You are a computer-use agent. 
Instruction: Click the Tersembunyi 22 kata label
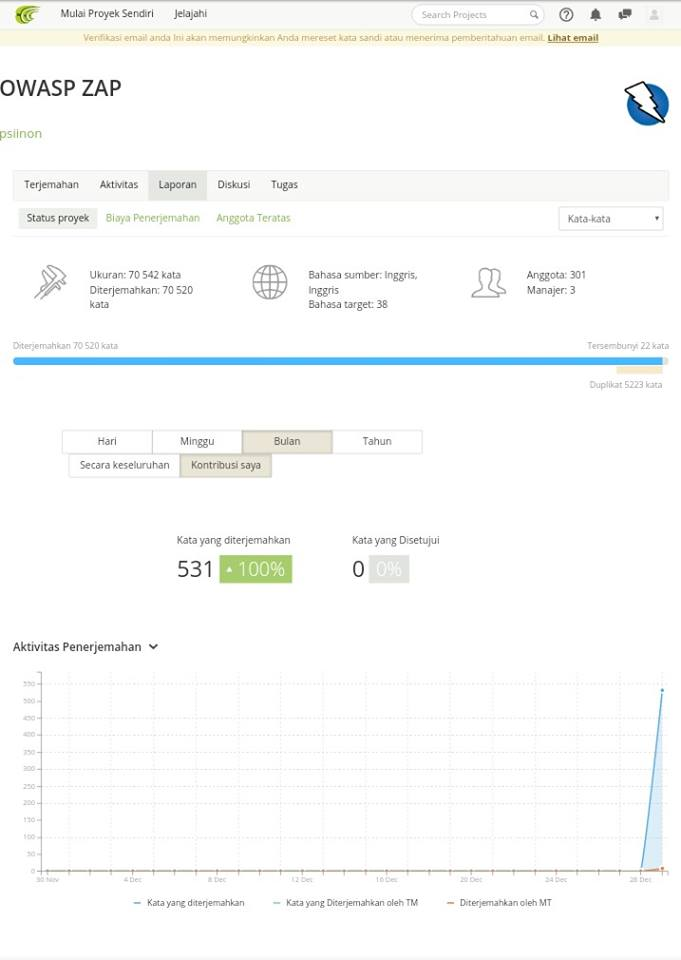pyautogui.click(x=628, y=346)
